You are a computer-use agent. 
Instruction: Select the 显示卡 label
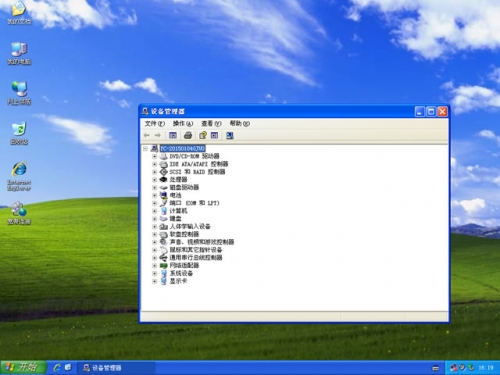click(178, 281)
